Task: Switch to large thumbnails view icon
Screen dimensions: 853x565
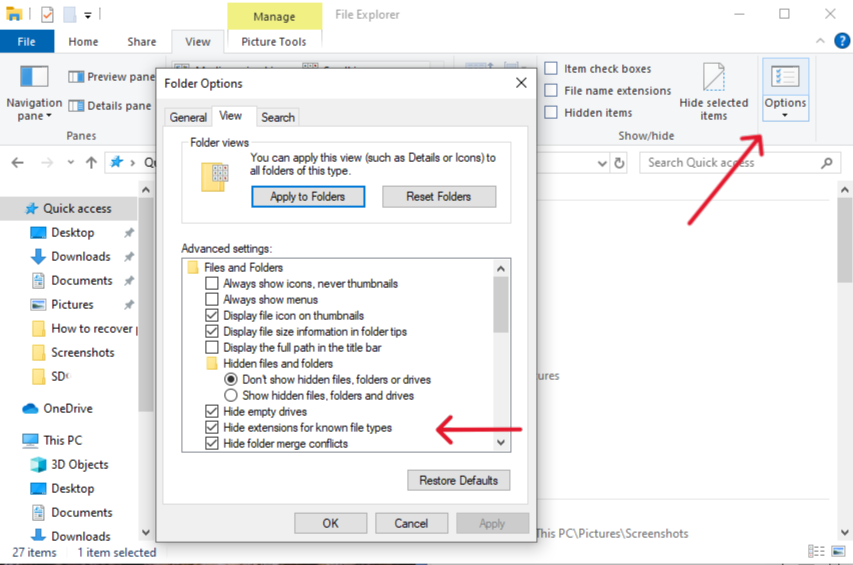Action: 838,551
